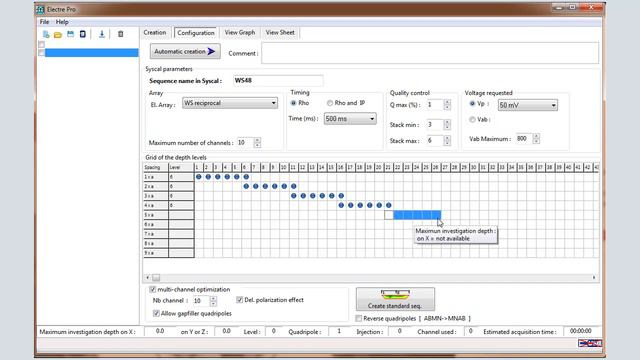This screenshot has height=360, width=640.
Task: Save the sequence with the disk icon
Action: (x=71, y=34)
